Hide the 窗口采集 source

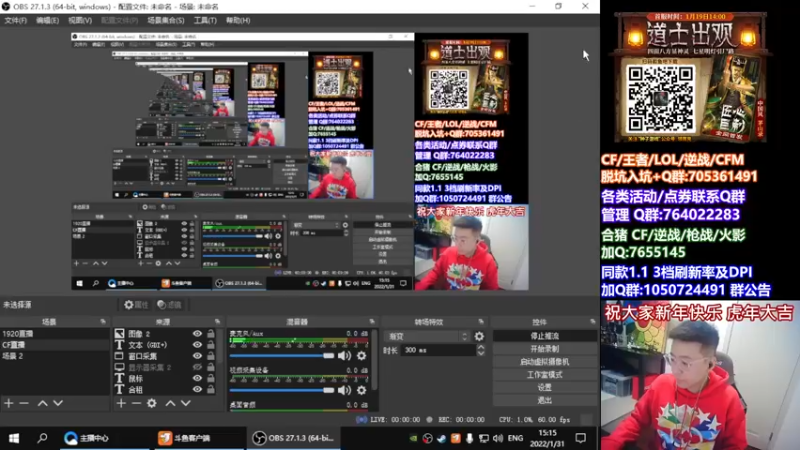197,356
